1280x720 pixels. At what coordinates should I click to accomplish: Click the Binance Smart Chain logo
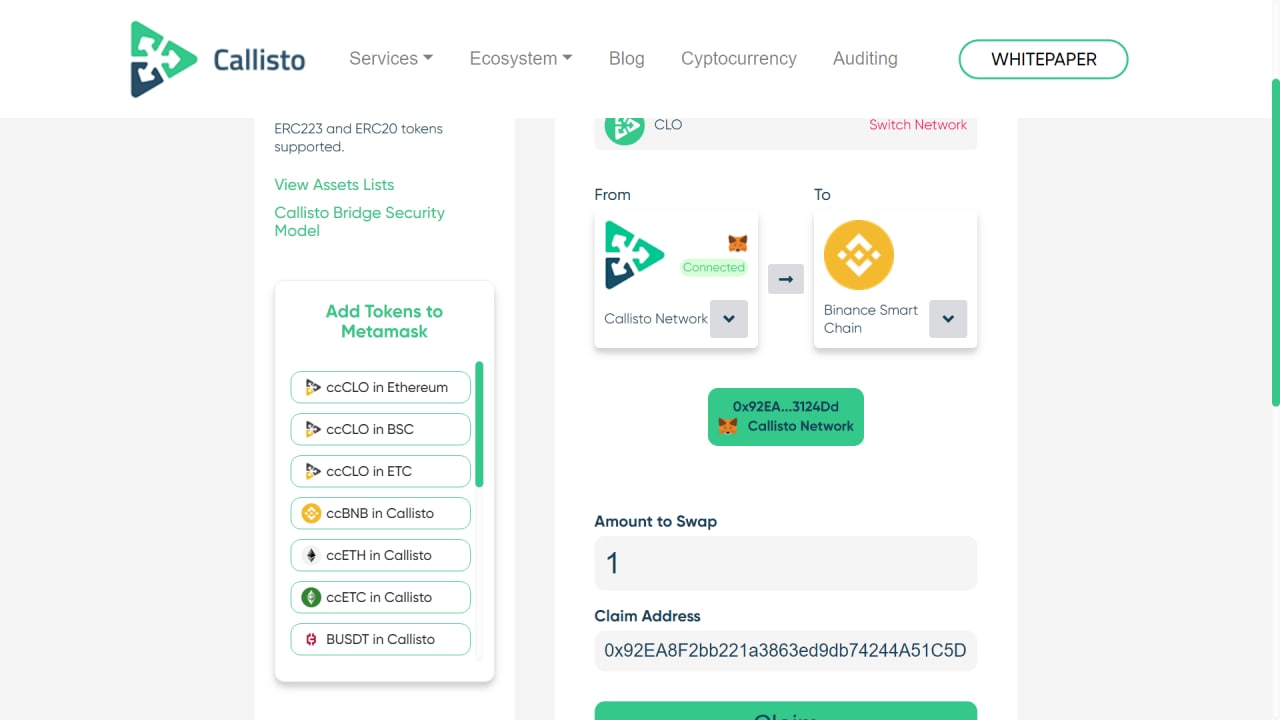[x=858, y=255]
